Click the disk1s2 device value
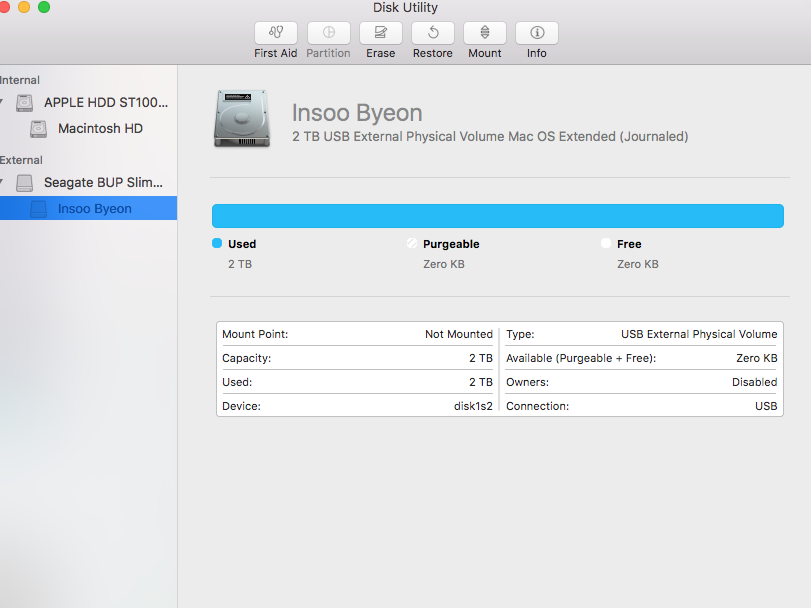This screenshot has width=811, height=608. 473,406
